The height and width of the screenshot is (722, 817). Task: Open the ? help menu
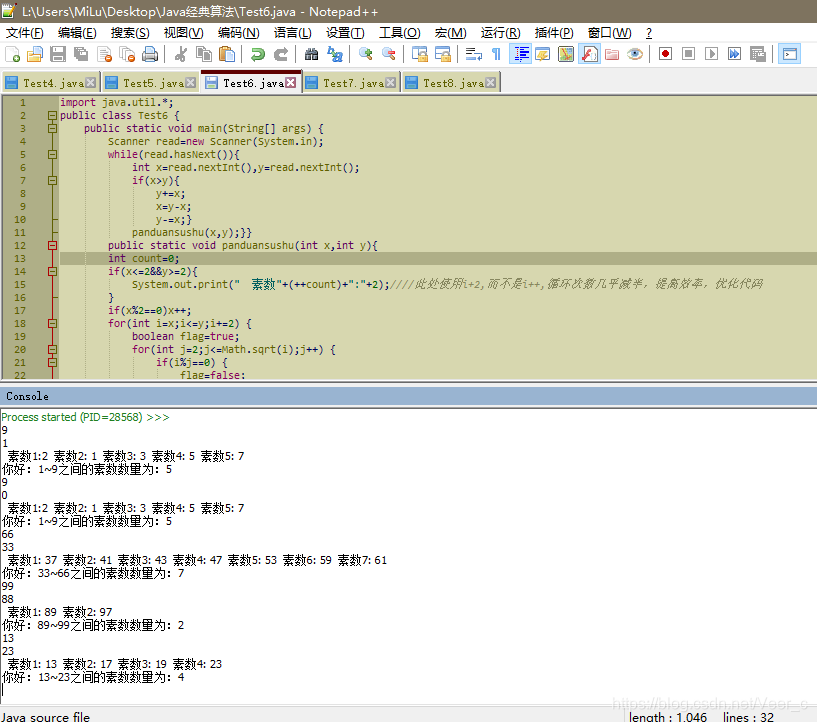pyautogui.click(x=649, y=33)
